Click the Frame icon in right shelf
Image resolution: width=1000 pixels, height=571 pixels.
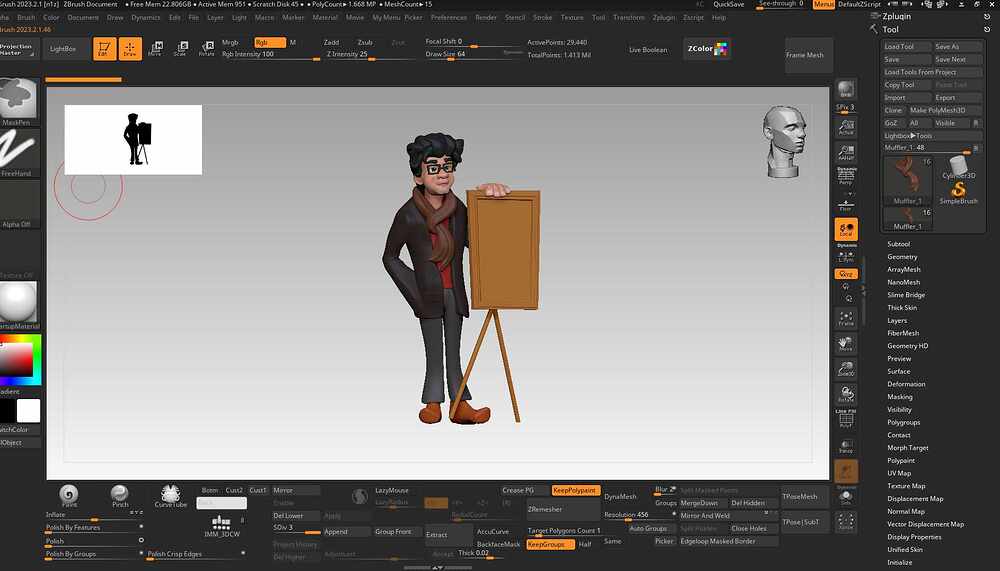(x=846, y=318)
